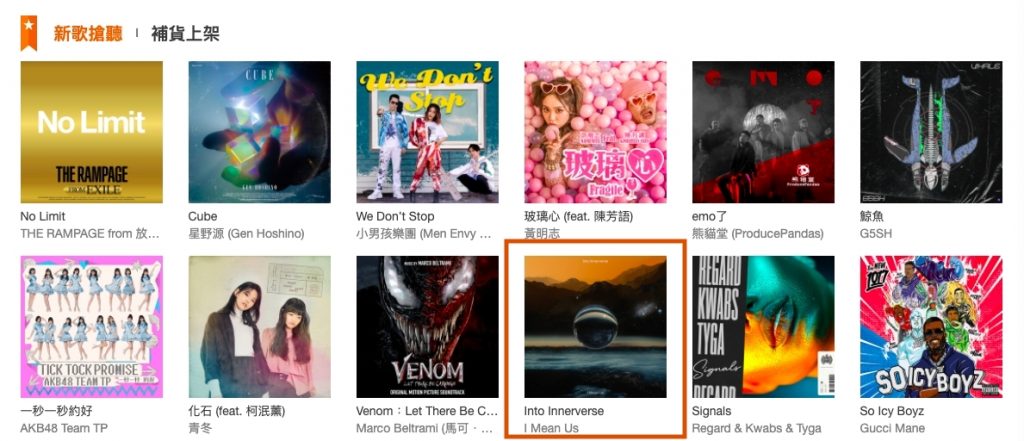Open the No Limit album cover
This screenshot has height=441, width=1024.
(x=91, y=132)
